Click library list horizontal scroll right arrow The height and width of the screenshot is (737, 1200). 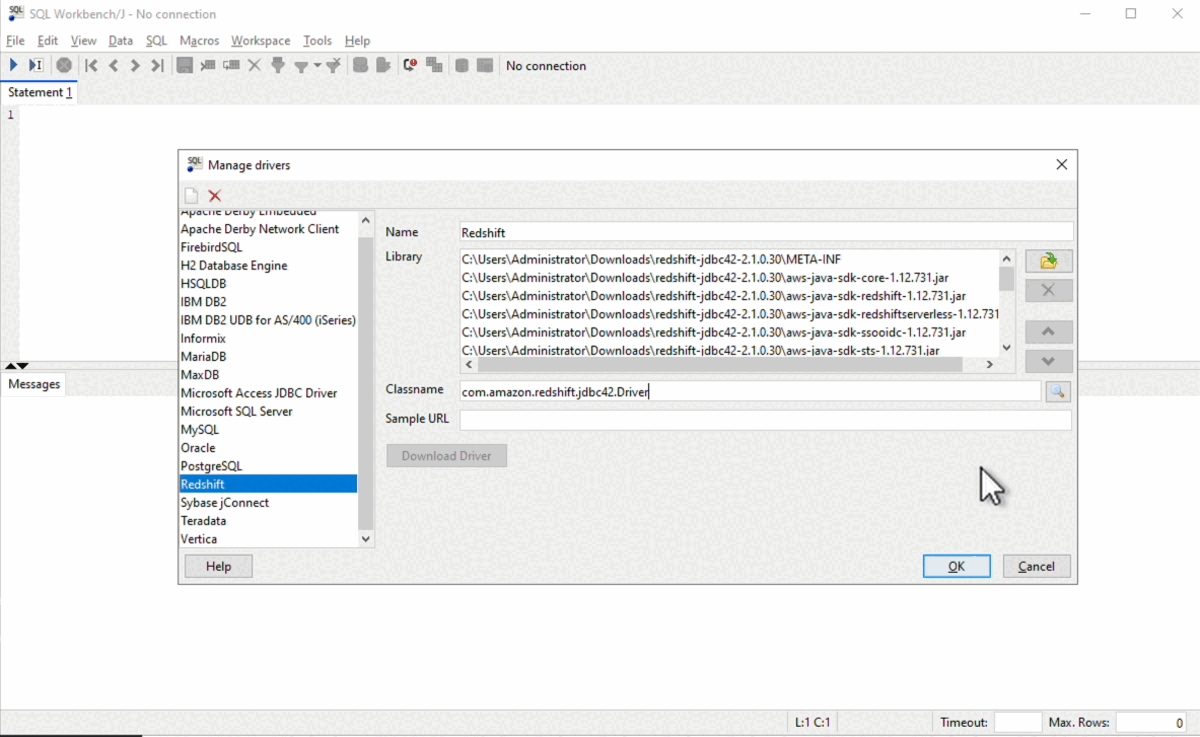tap(990, 365)
